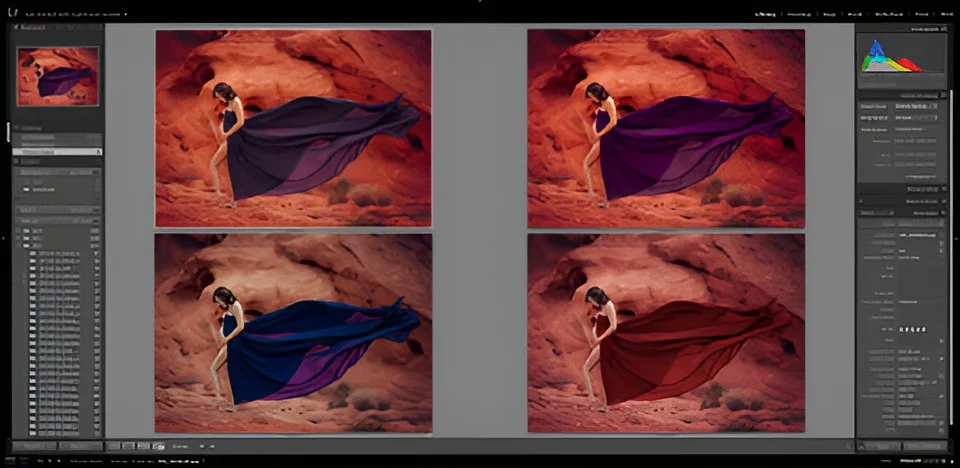This screenshot has height=468, width=960.
Task: Select the Survey view icon
Action: pos(160,446)
